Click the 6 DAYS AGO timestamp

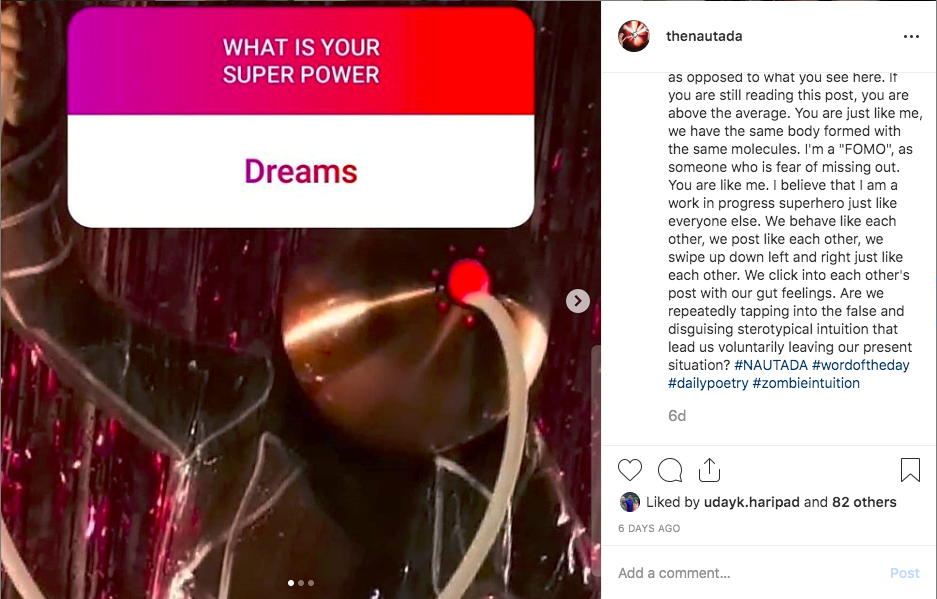pyautogui.click(x=649, y=528)
